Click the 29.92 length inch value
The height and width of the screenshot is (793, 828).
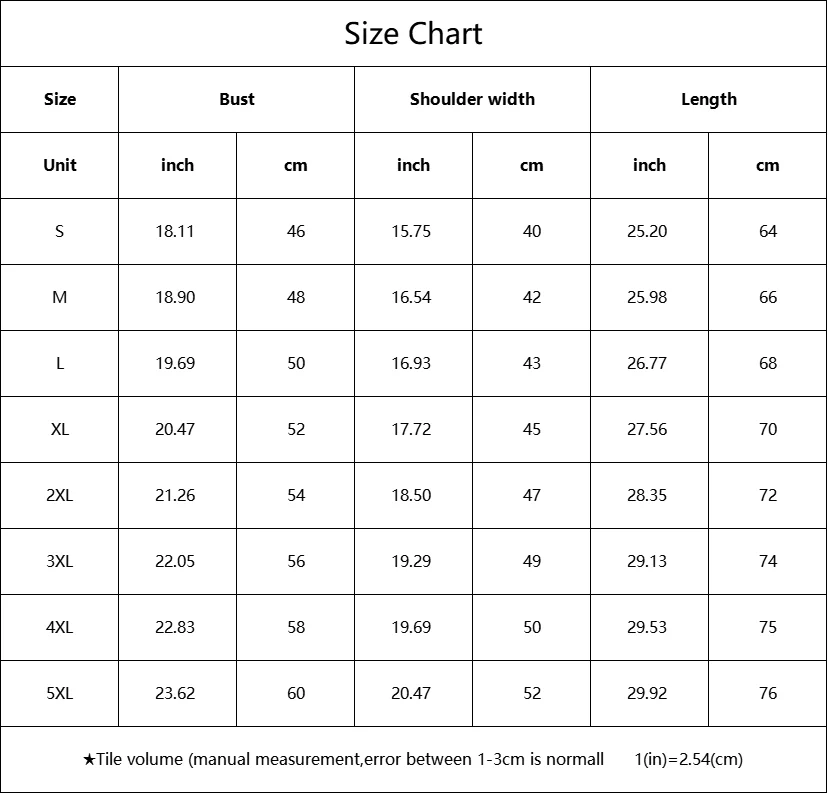647,693
